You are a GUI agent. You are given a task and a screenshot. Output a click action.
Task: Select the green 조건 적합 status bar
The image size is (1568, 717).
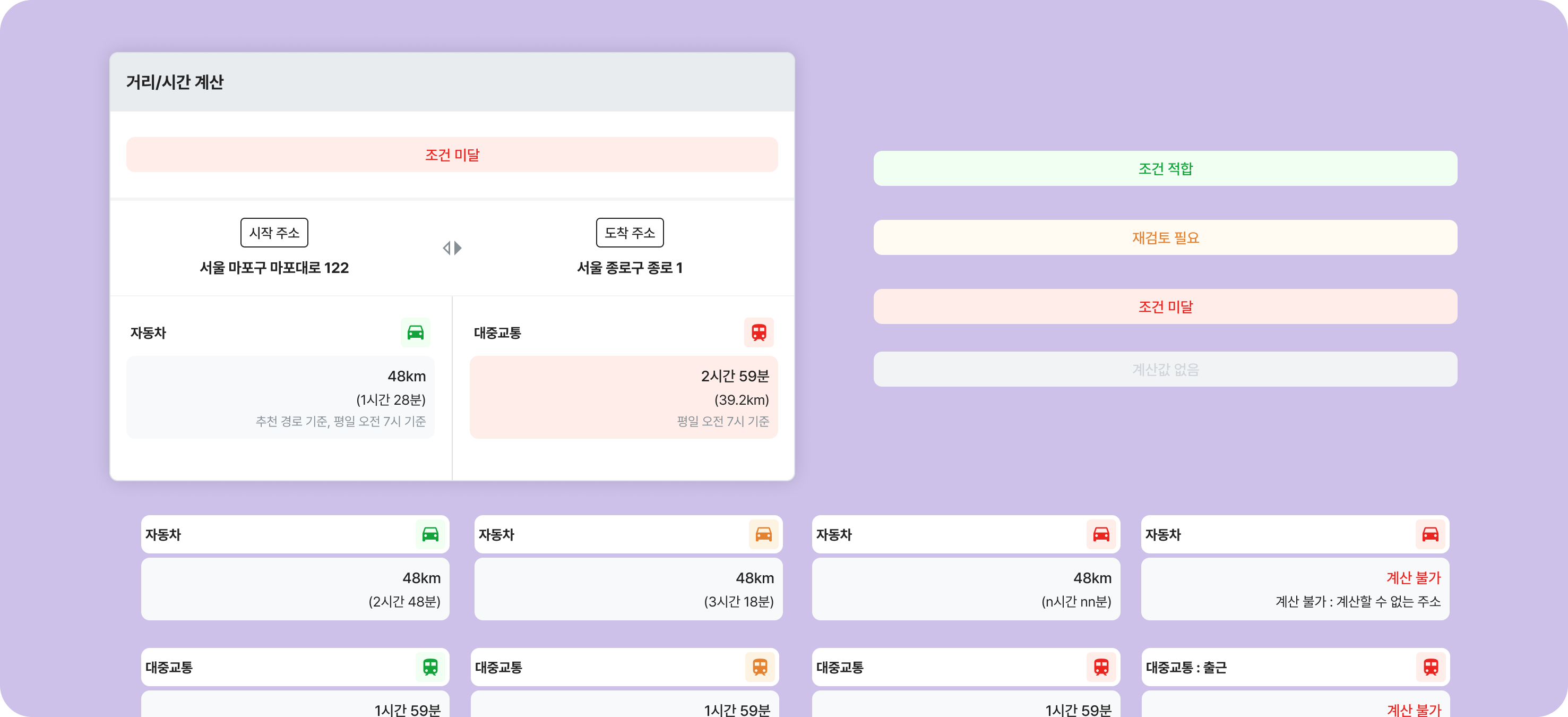(x=1165, y=169)
